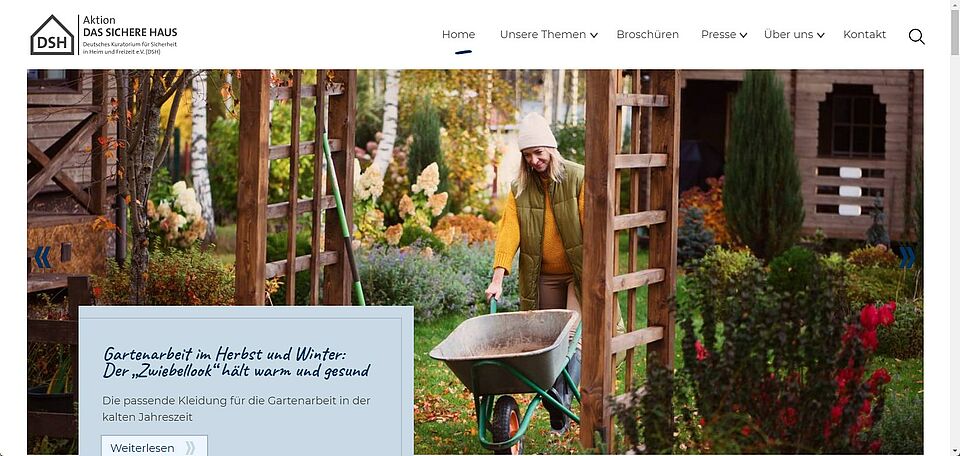Click the DSH house logo
The height and width of the screenshot is (456, 960).
click(52, 35)
